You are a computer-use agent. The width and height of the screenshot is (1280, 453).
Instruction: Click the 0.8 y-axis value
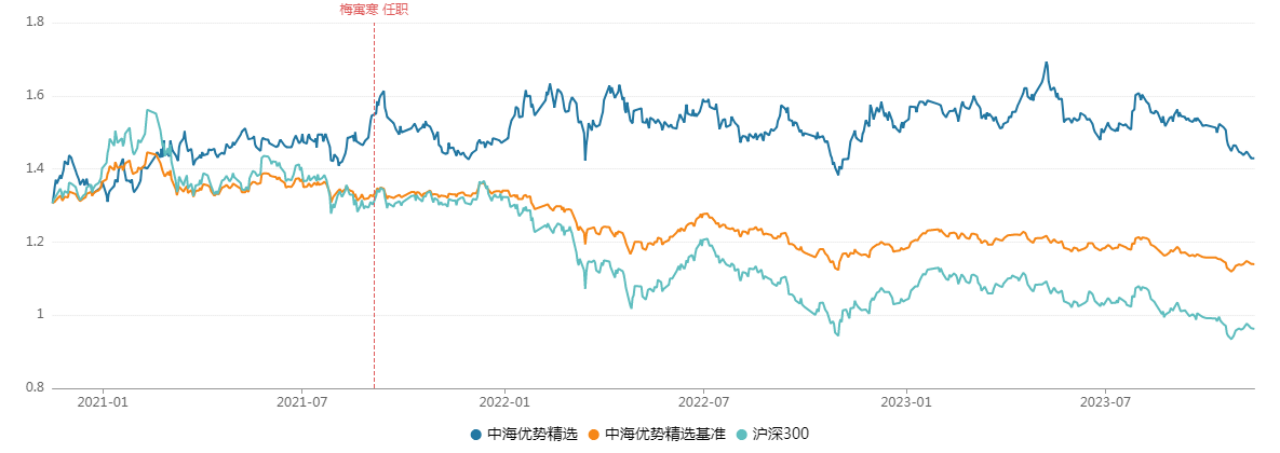coord(33,388)
